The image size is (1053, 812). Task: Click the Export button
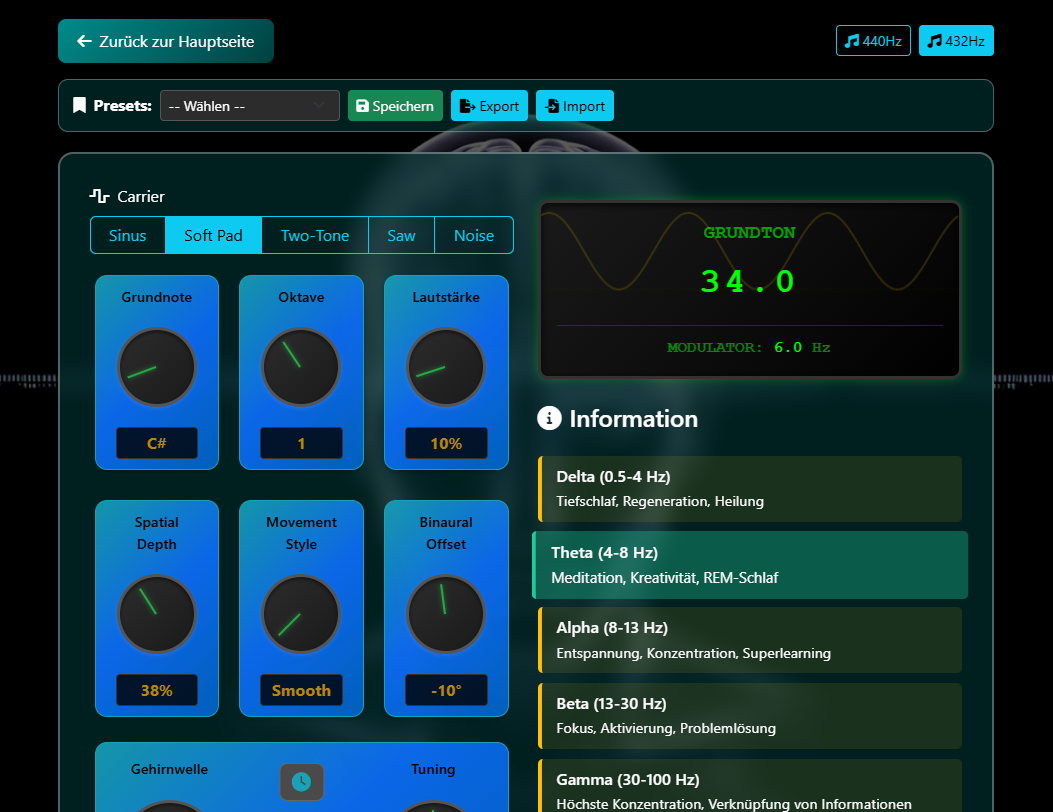click(x=489, y=105)
